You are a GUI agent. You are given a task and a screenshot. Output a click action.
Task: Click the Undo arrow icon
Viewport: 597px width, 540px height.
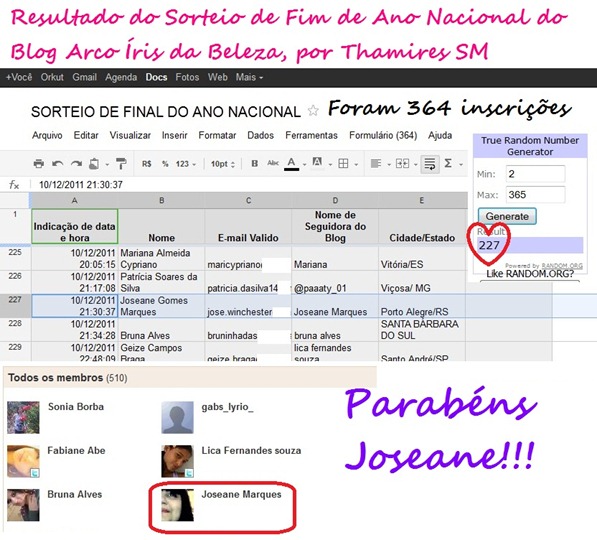coord(57,164)
